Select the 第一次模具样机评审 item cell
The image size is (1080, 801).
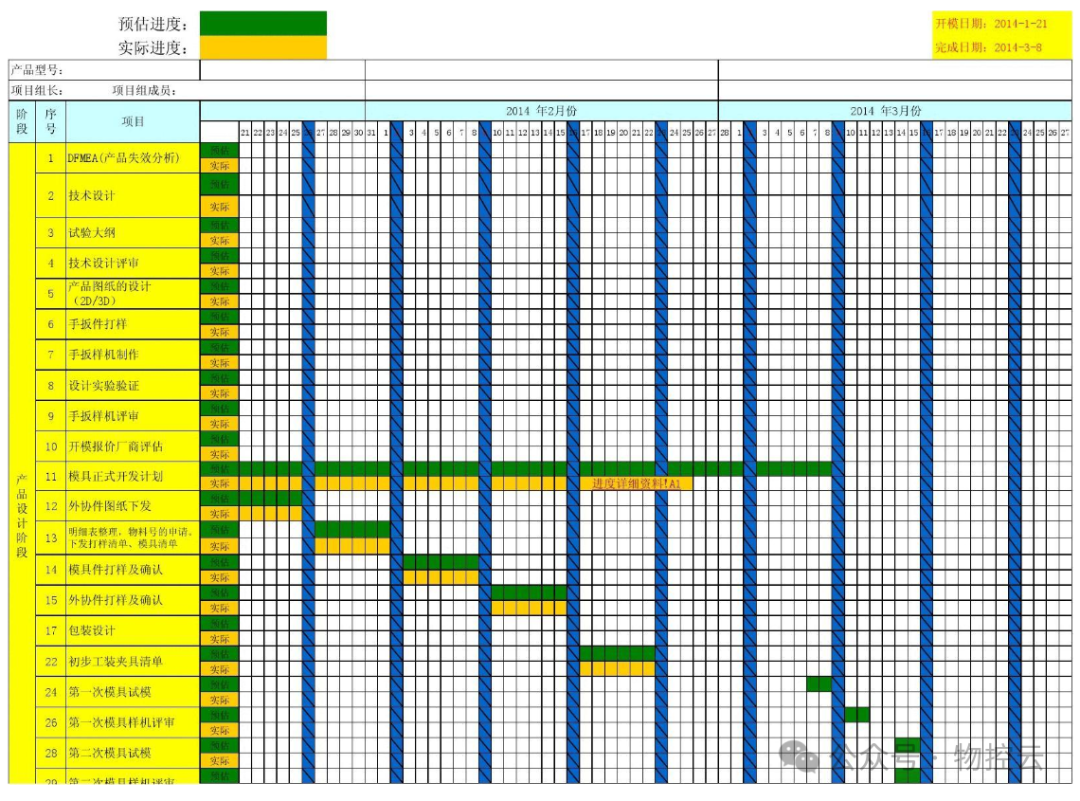pos(133,722)
